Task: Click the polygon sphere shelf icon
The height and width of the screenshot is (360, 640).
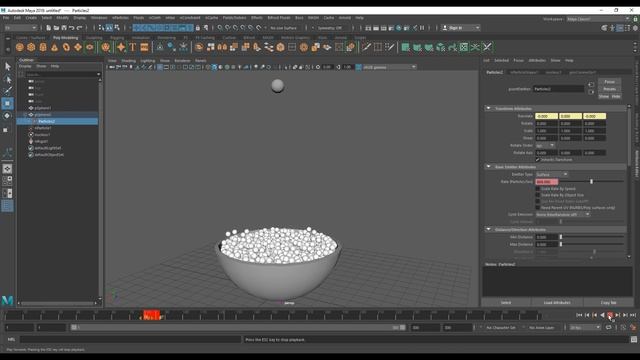Action: click(20, 47)
